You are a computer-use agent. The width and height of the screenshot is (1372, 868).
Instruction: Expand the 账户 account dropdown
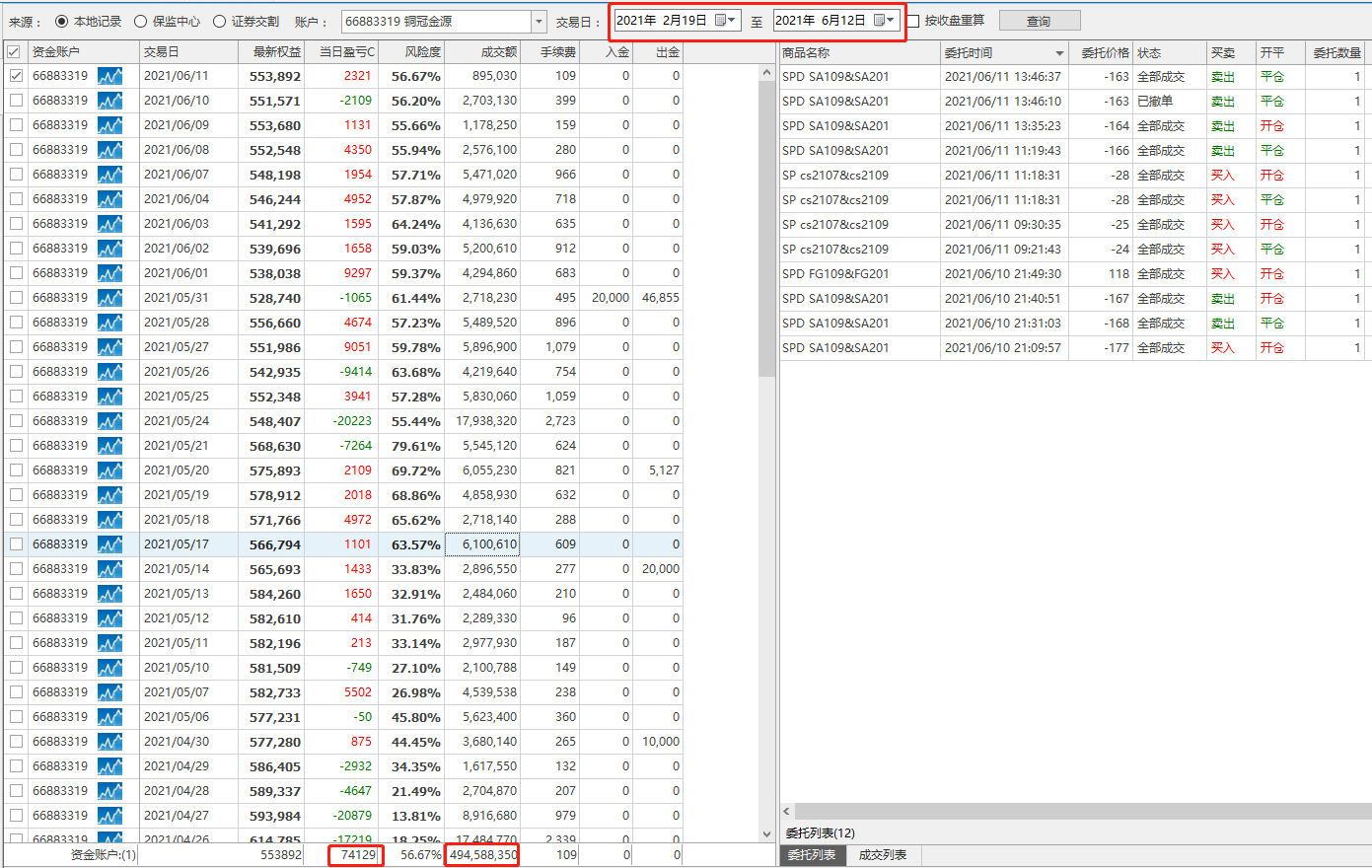(x=539, y=22)
